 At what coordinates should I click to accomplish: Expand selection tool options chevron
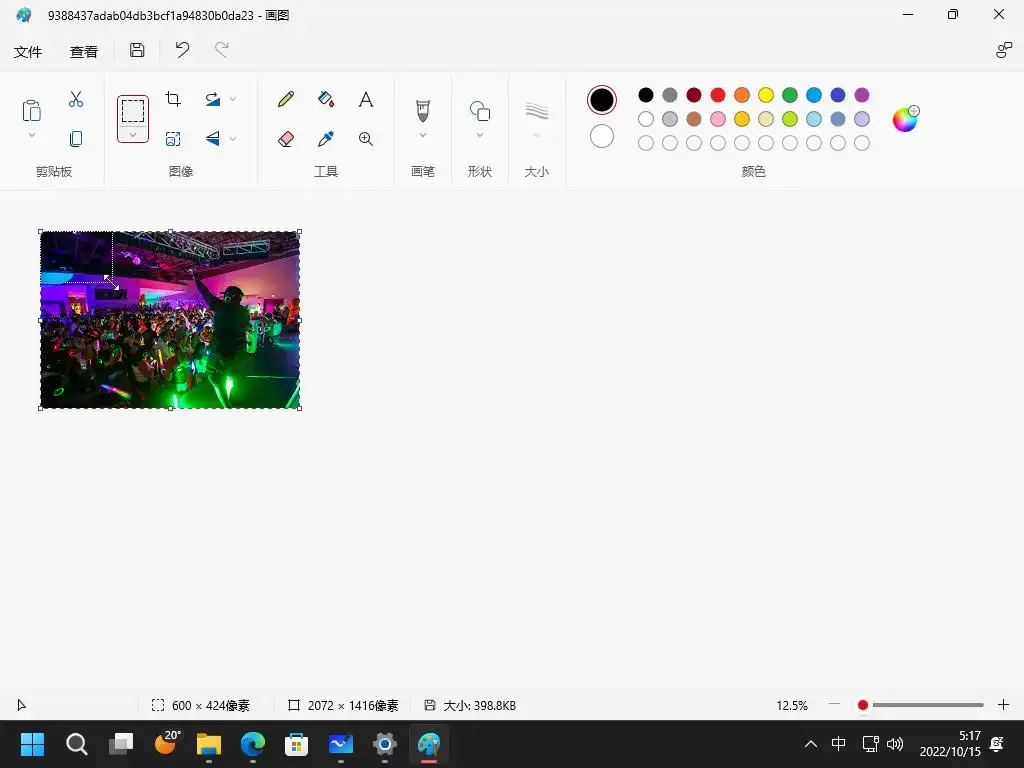point(133,135)
